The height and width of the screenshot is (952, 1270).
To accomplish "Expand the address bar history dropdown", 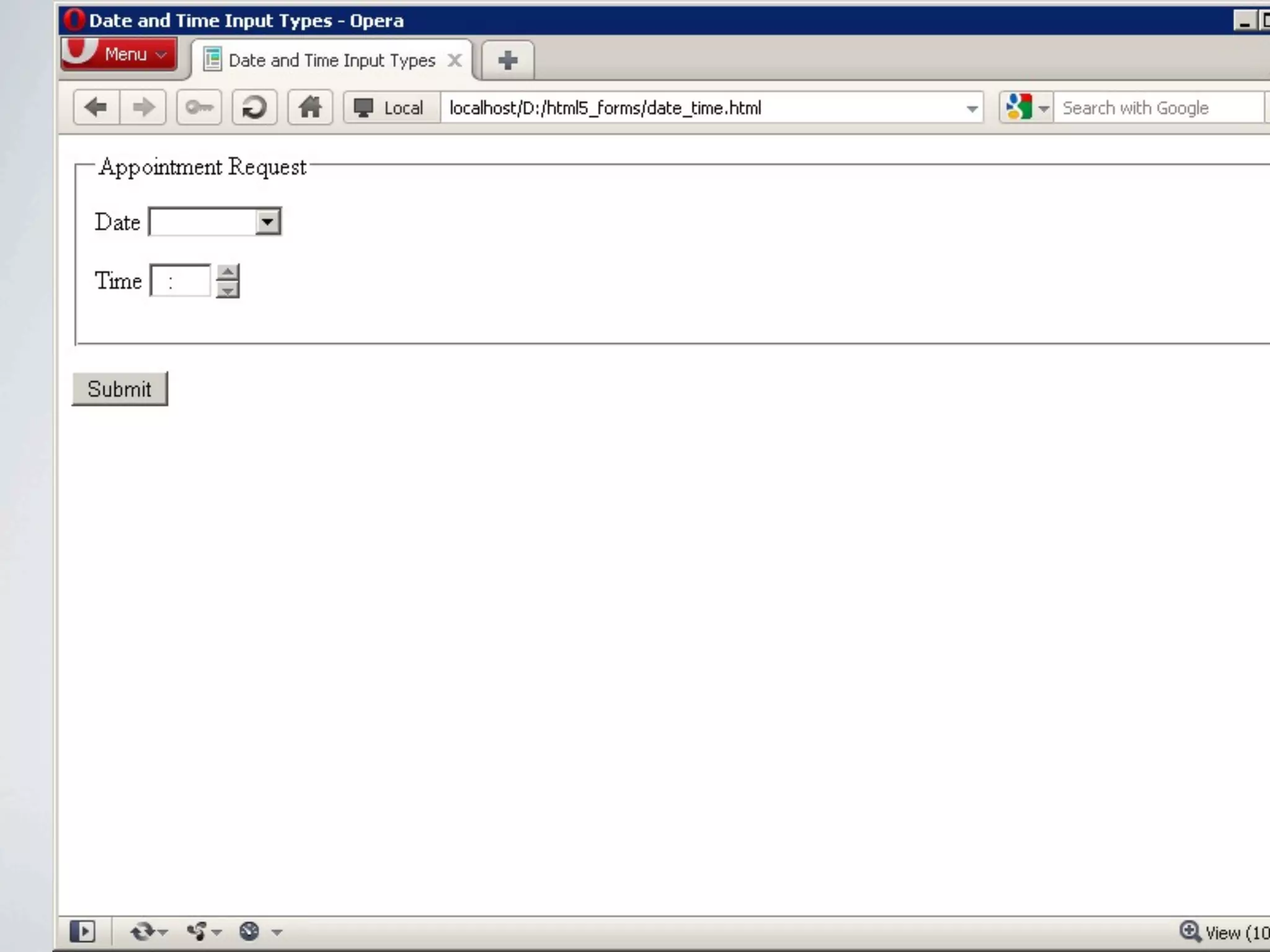I will coord(972,108).
